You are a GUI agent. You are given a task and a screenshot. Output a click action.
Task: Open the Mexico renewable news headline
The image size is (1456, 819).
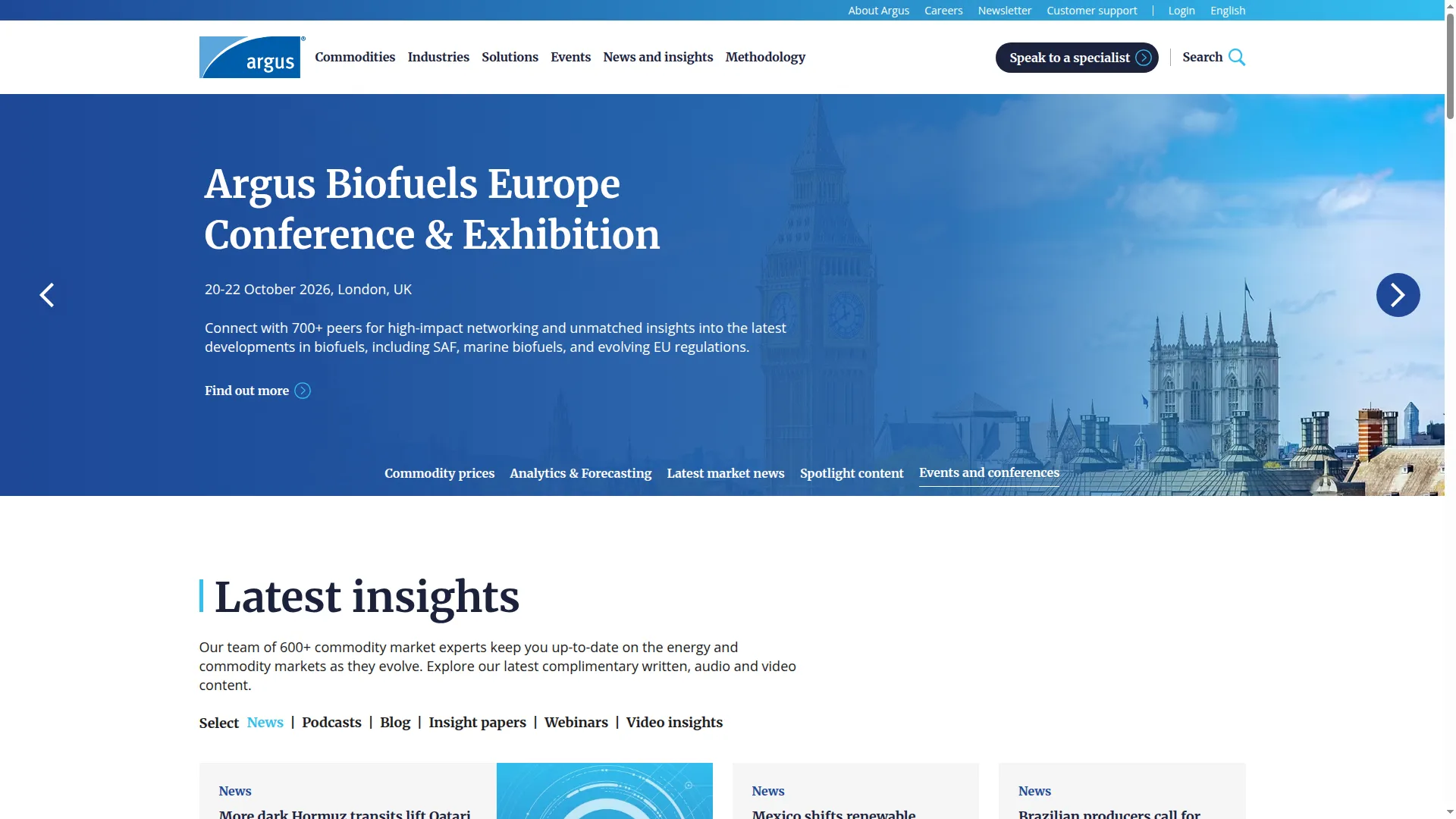834,814
